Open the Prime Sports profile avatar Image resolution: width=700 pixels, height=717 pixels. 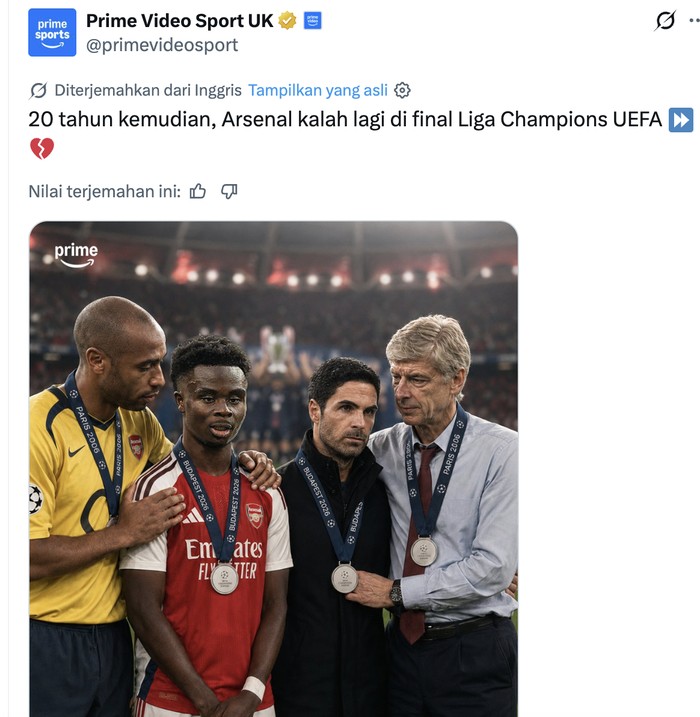coord(52,32)
